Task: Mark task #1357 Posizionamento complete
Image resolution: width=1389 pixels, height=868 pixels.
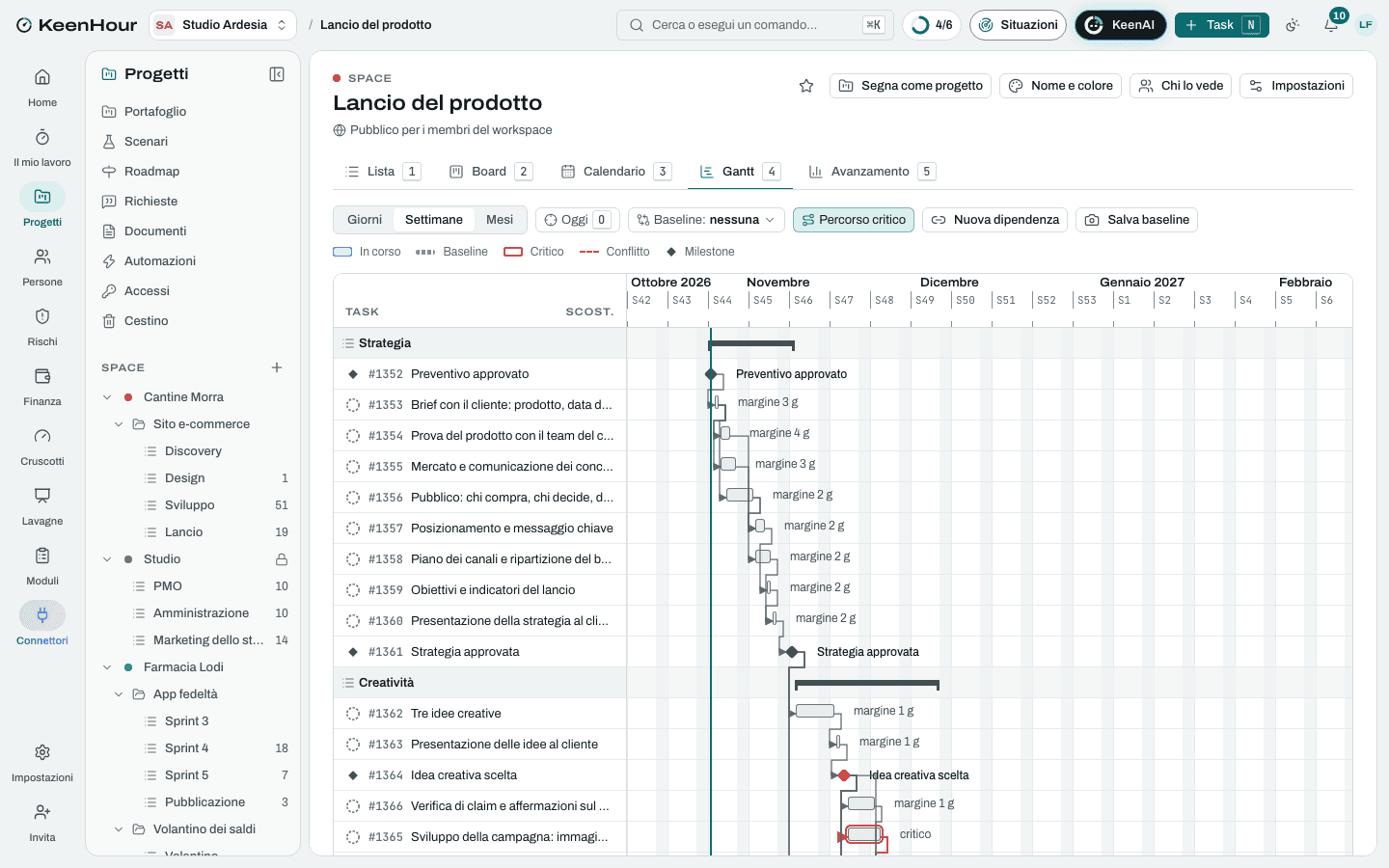Action: 353,529
